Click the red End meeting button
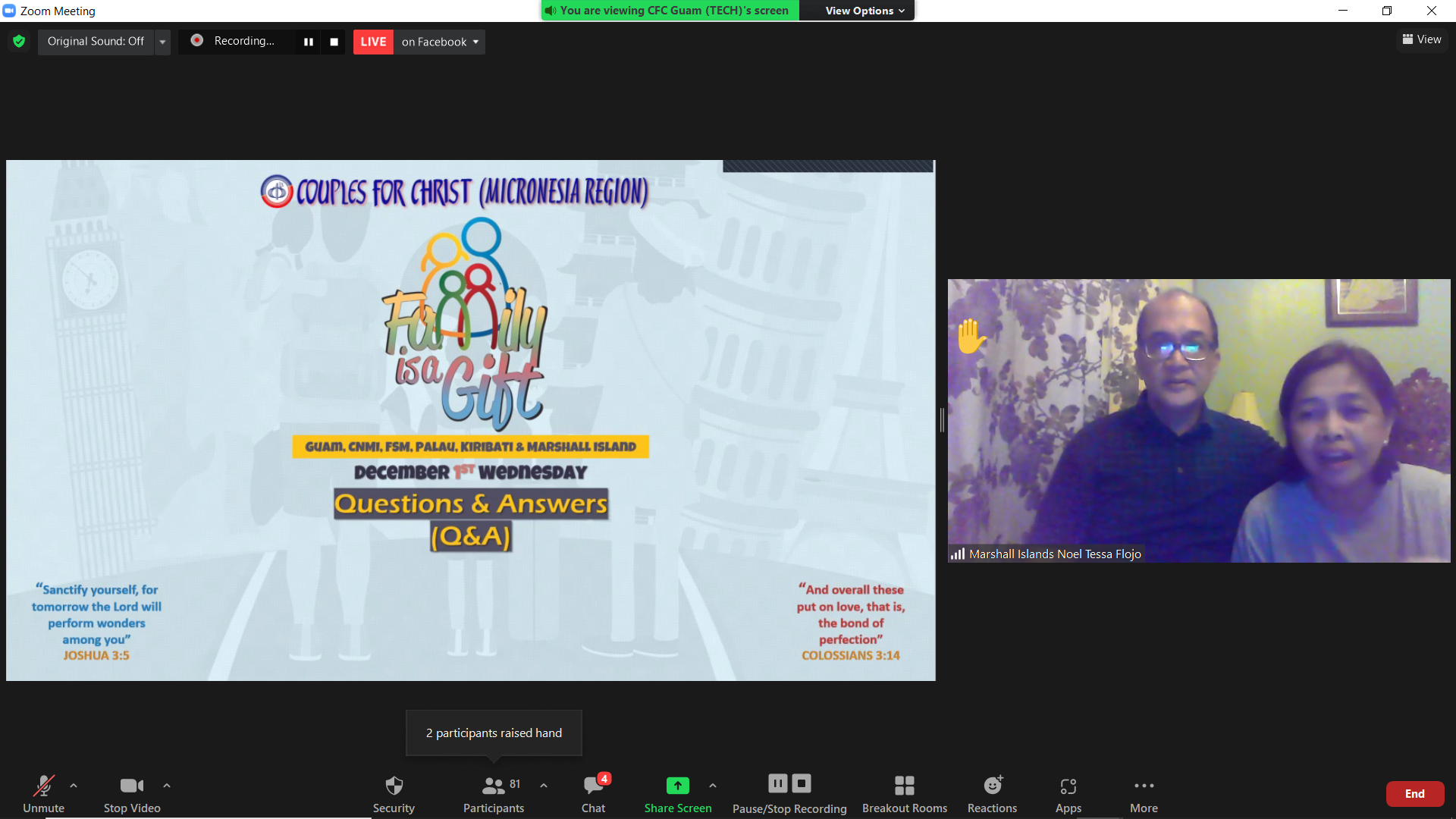The width and height of the screenshot is (1456, 819). [1415, 794]
